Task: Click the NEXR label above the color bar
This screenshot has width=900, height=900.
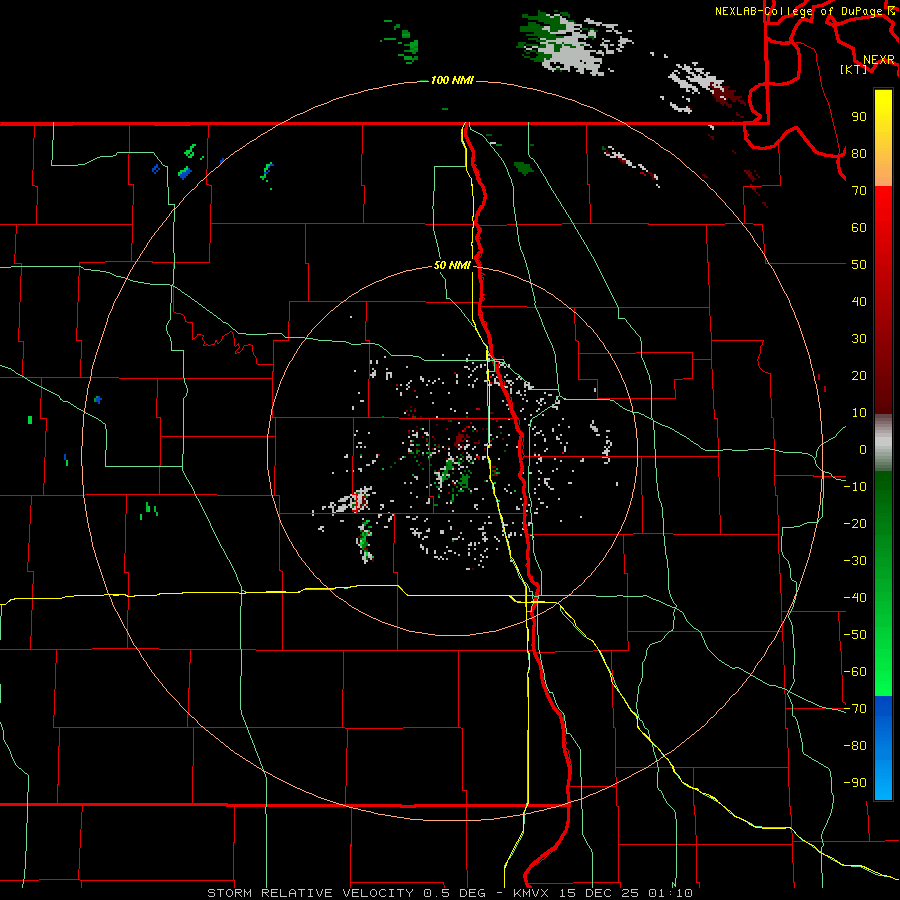Action: [x=879, y=60]
